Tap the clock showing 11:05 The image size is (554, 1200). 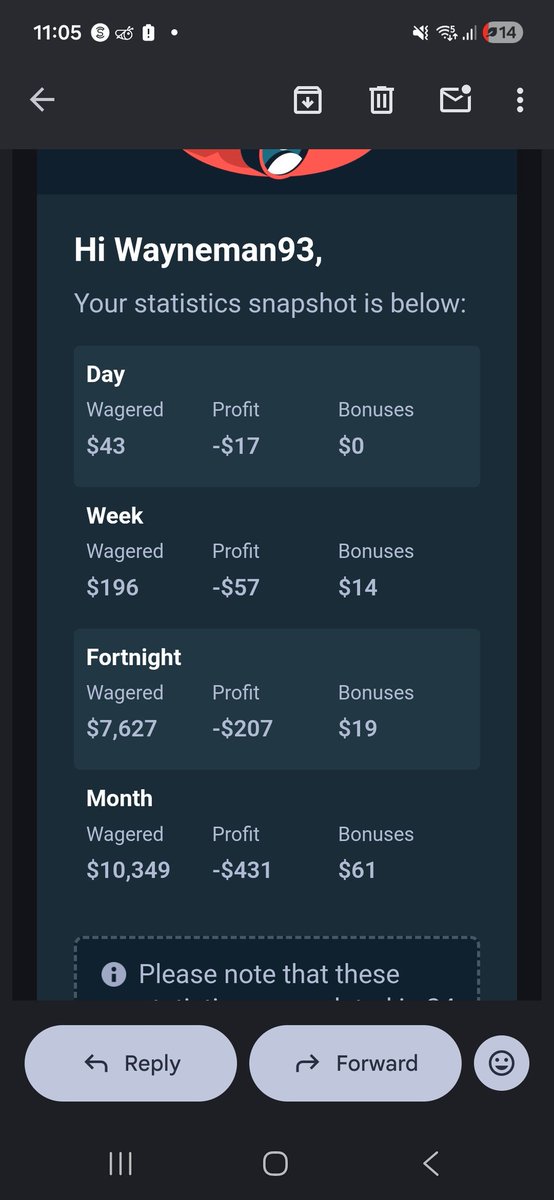pos(57,32)
